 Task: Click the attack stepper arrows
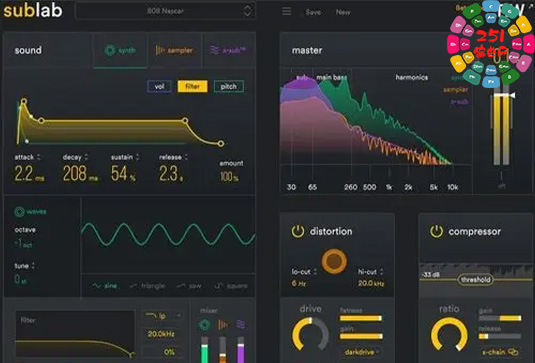tap(39, 157)
